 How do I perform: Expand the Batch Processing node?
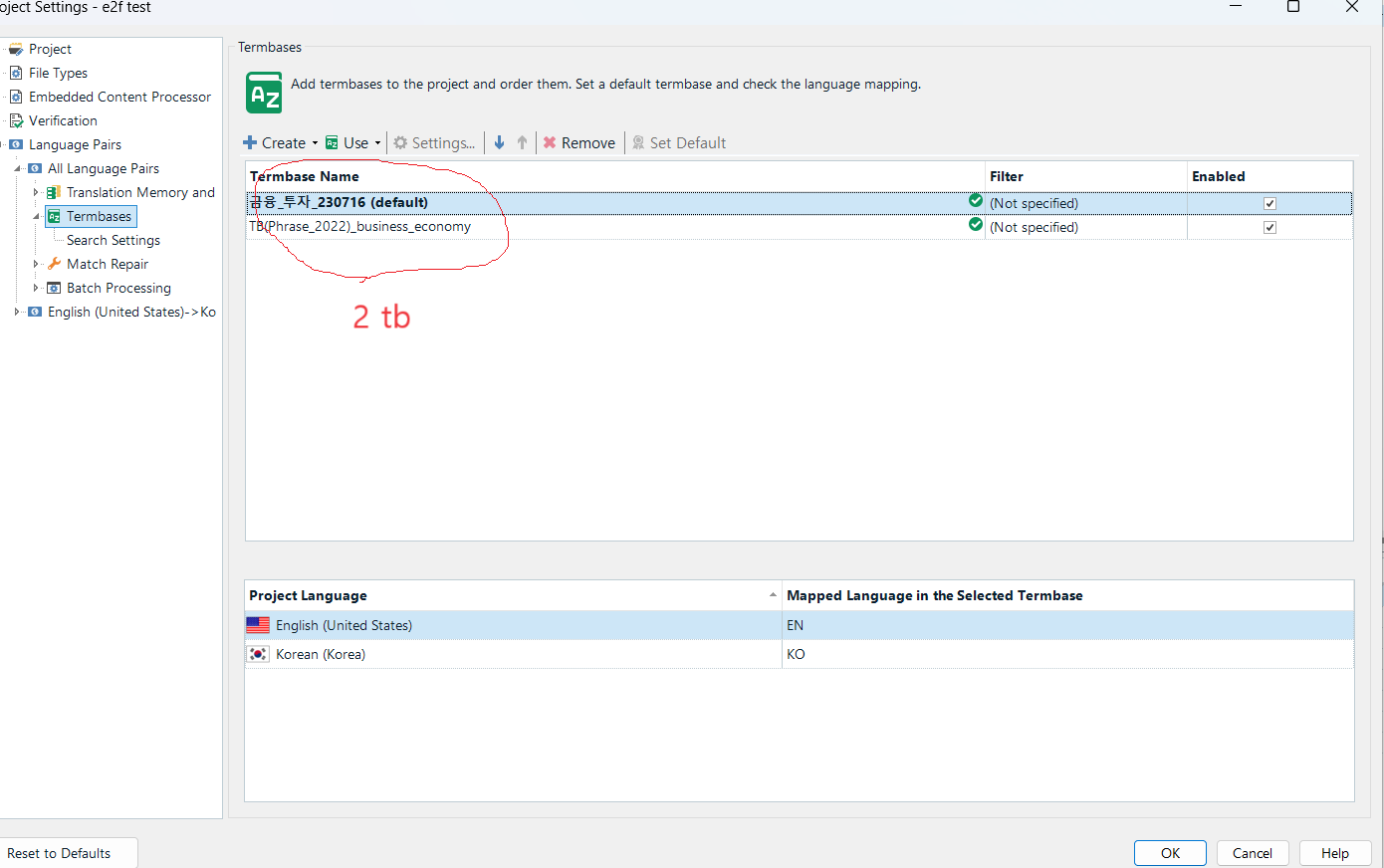36,288
